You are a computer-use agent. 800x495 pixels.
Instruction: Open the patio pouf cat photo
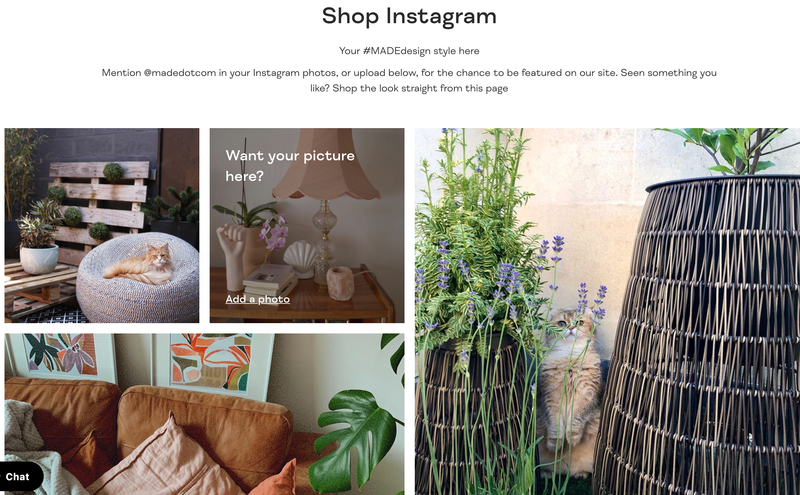pos(102,226)
